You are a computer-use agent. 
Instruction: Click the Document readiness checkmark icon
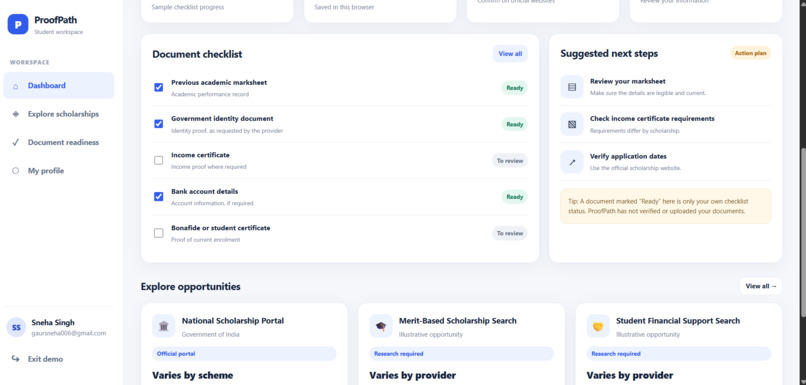15,142
